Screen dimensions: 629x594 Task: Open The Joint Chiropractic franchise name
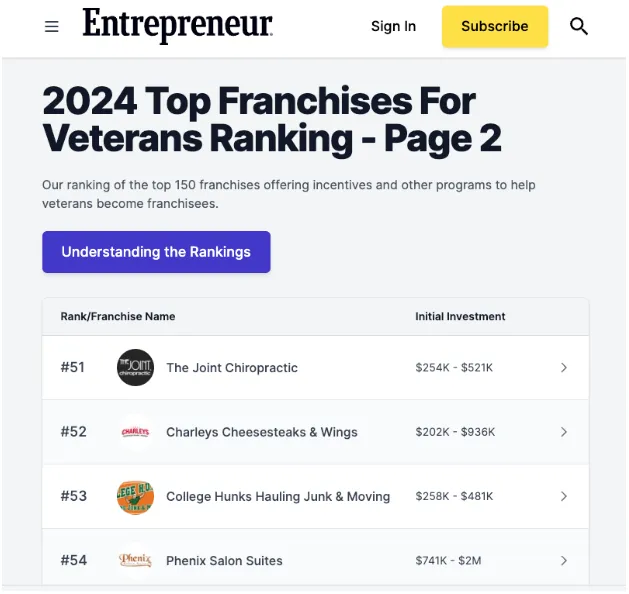pos(232,368)
